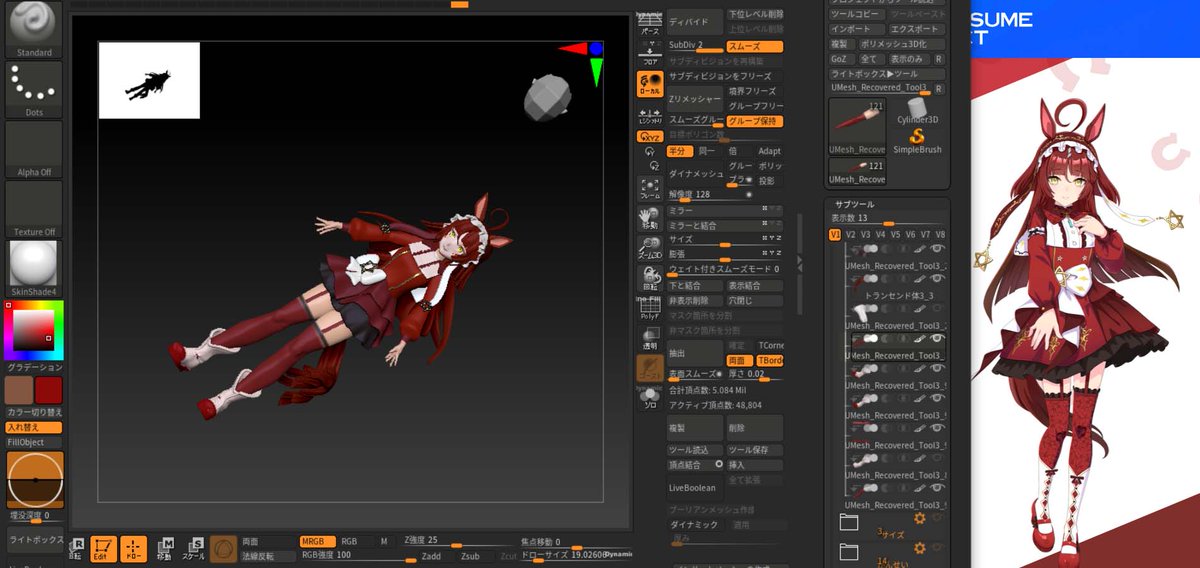Open the Texture Off slot
Viewport: 1200px width, 568px height.
pos(34,210)
